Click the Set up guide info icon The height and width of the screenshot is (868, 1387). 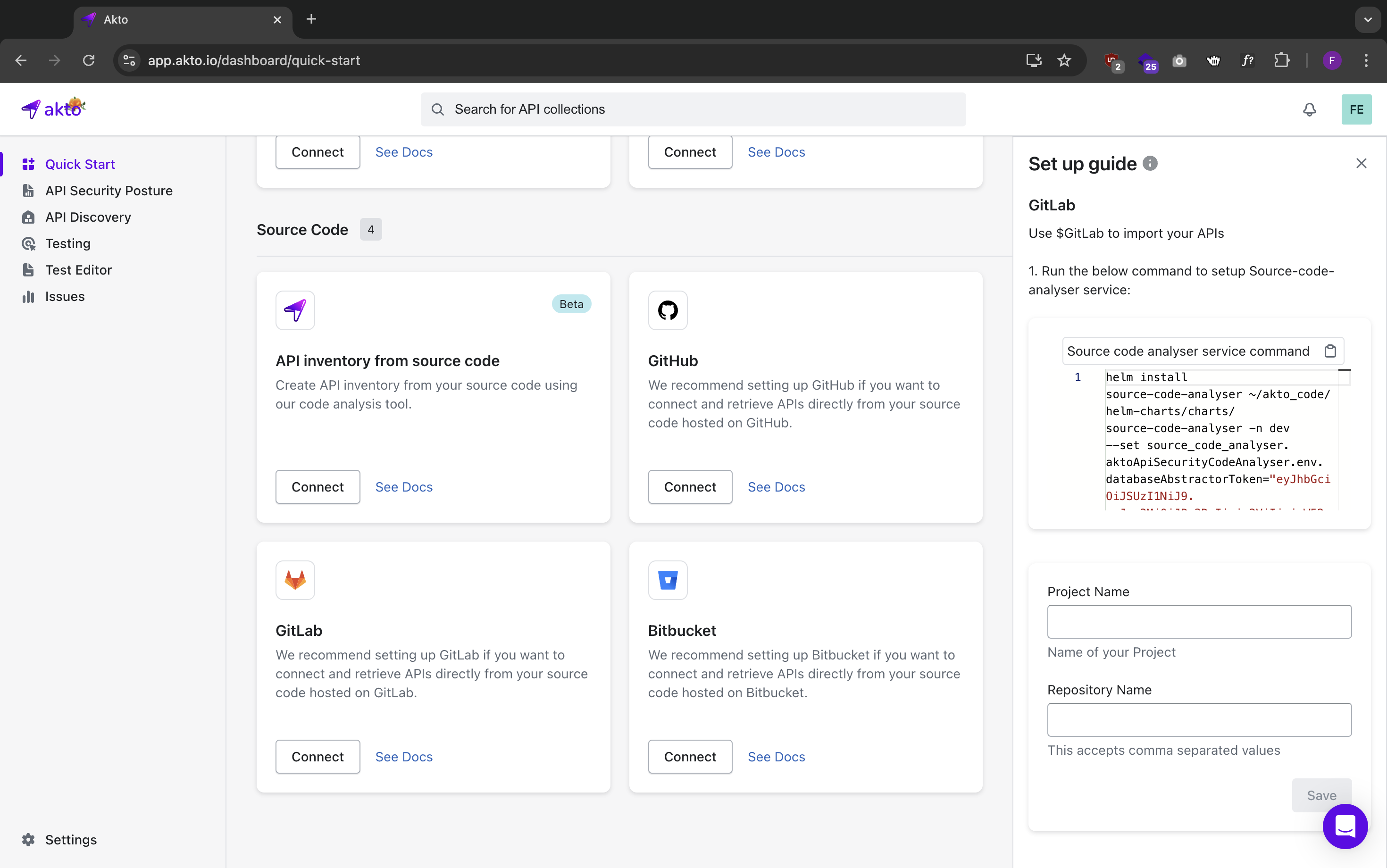1150,164
